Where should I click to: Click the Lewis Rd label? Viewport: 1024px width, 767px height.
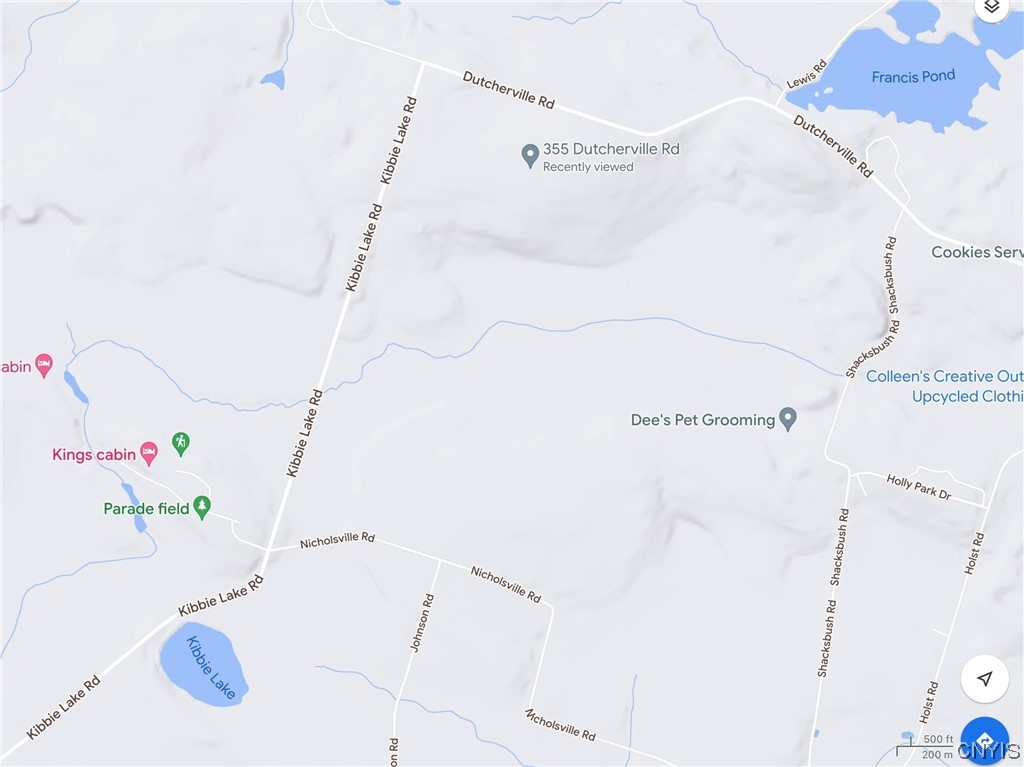[x=807, y=74]
